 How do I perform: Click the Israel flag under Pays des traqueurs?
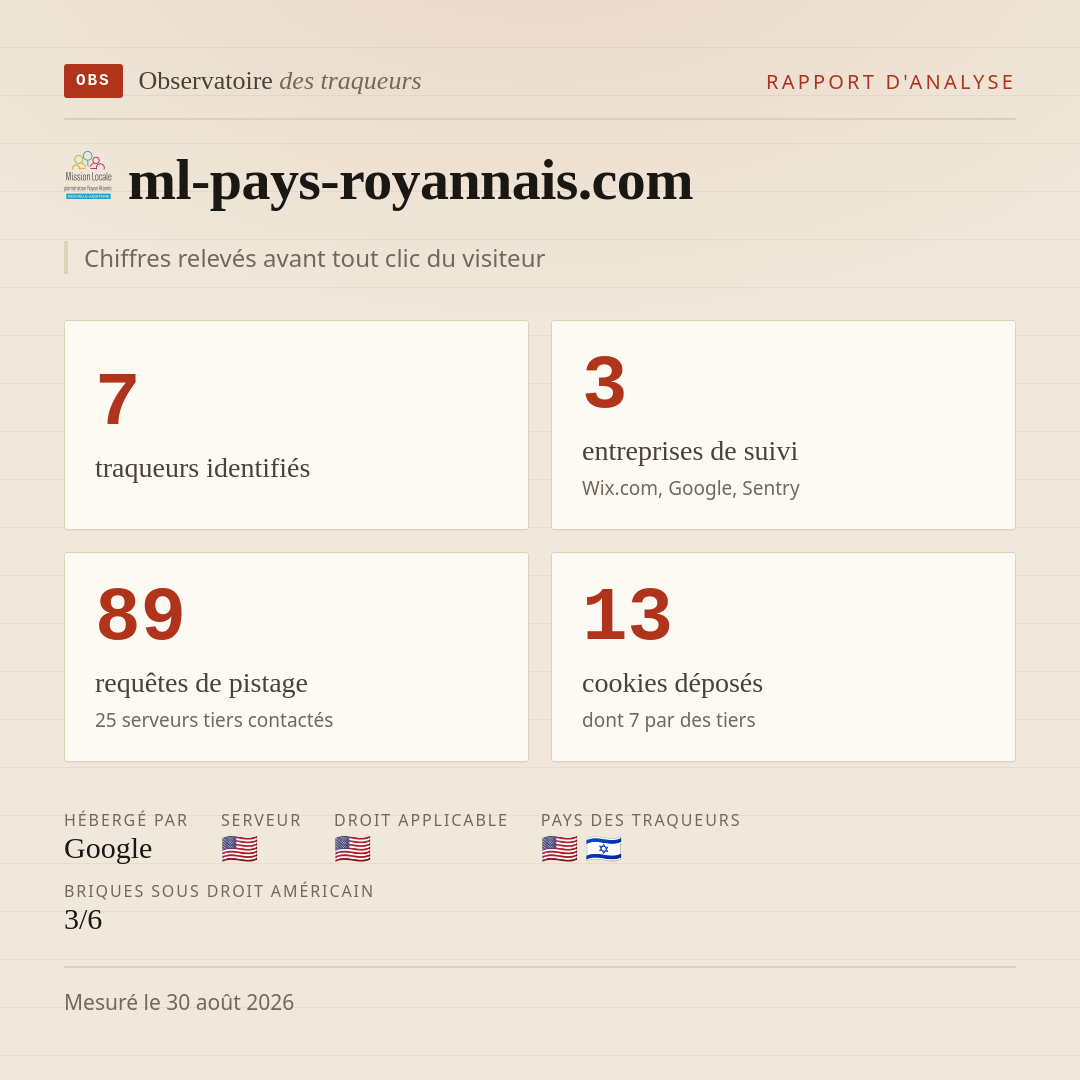click(603, 849)
